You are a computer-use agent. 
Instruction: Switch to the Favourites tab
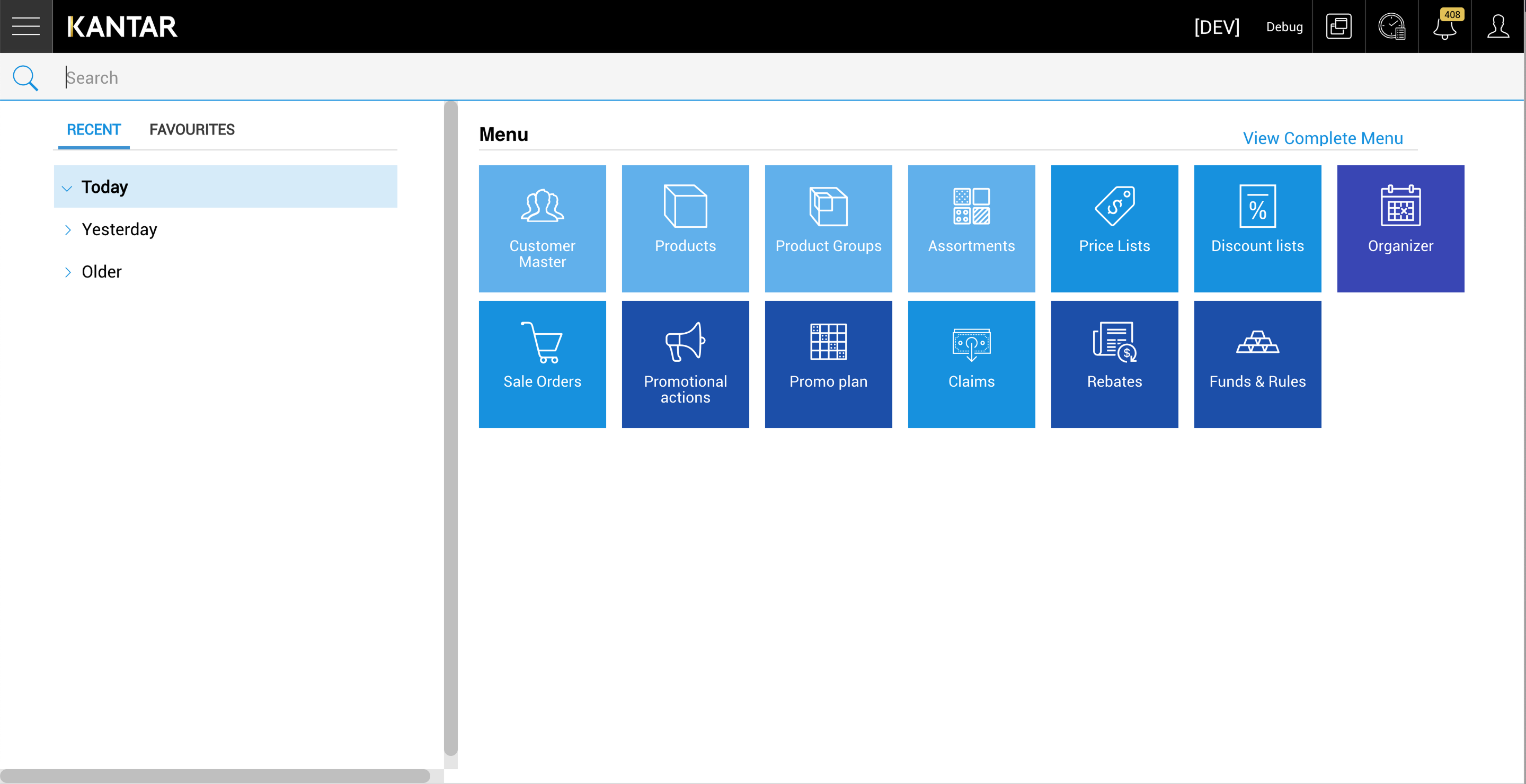pyautogui.click(x=192, y=130)
